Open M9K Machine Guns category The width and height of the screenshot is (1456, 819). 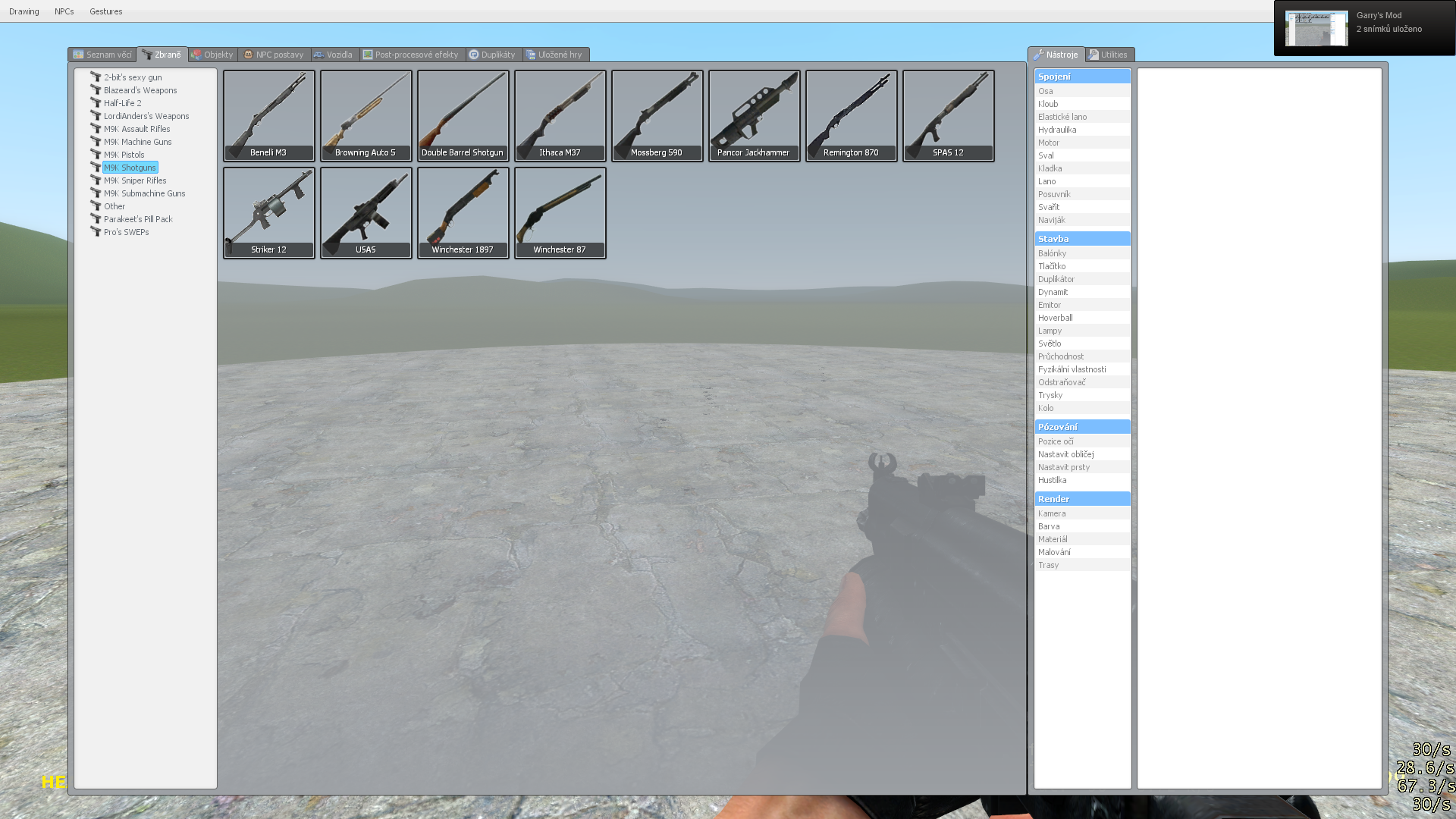point(138,142)
